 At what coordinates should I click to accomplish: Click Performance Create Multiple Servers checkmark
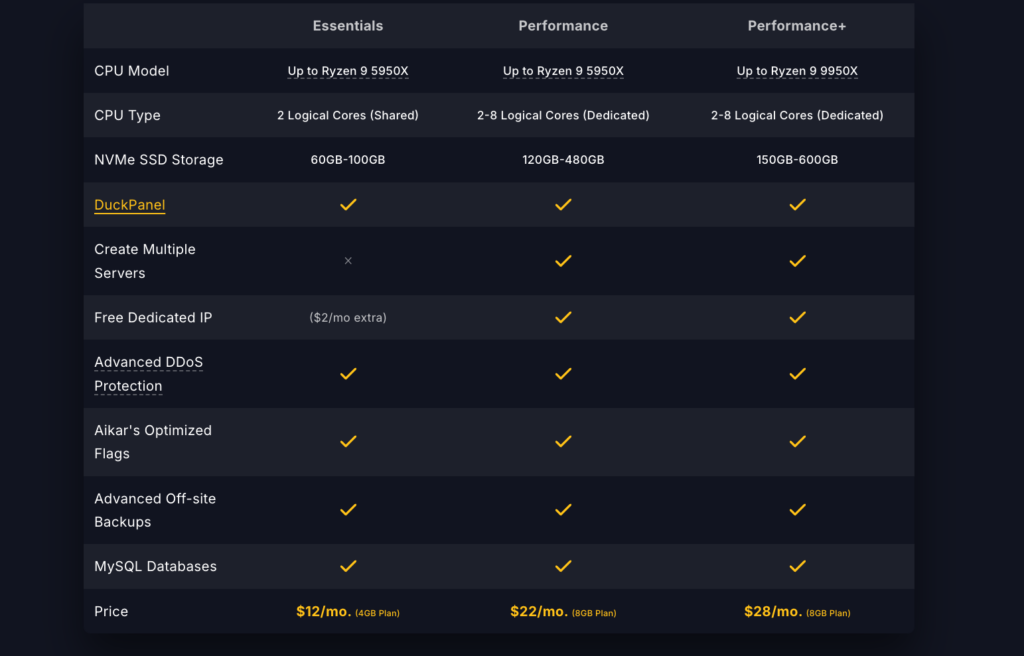tap(563, 261)
